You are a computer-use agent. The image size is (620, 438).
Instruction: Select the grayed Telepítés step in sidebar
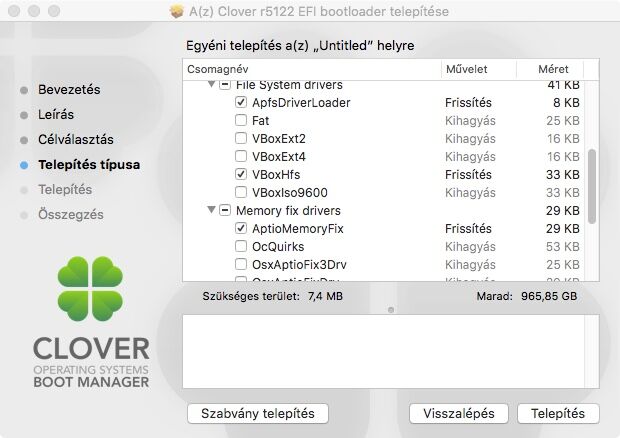[65, 190]
